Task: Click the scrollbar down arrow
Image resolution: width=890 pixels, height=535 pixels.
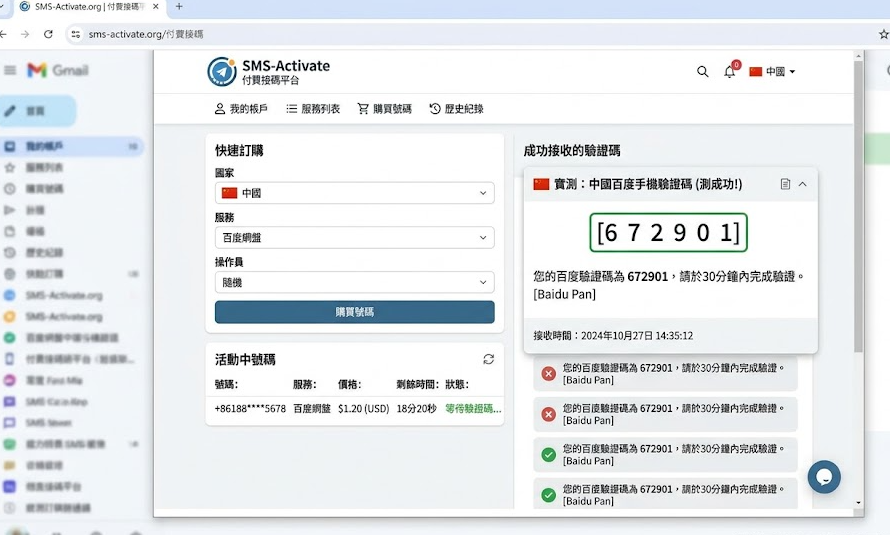Action: [x=858, y=503]
